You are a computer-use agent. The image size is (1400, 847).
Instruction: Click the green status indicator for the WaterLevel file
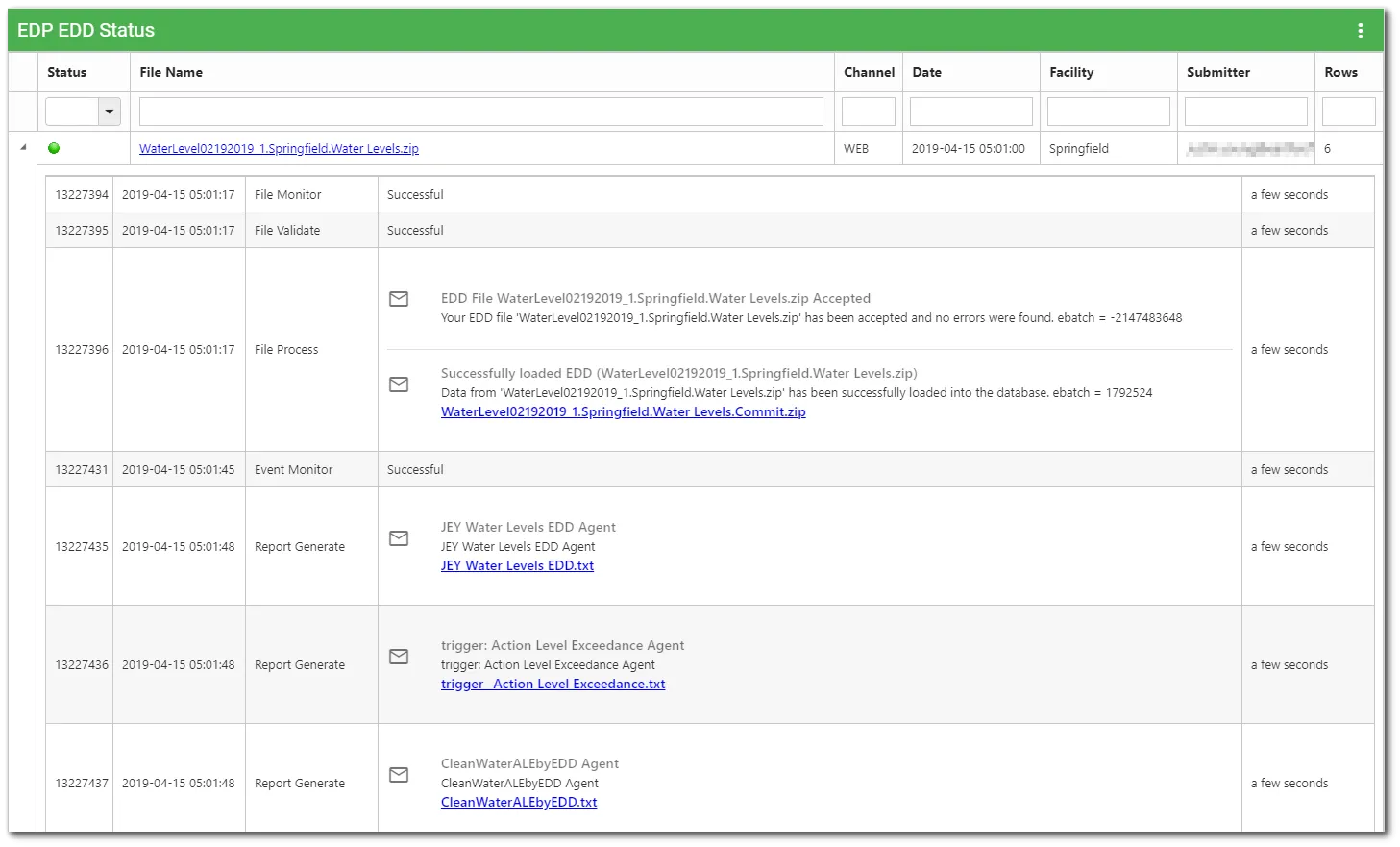[x=54, y=148]
